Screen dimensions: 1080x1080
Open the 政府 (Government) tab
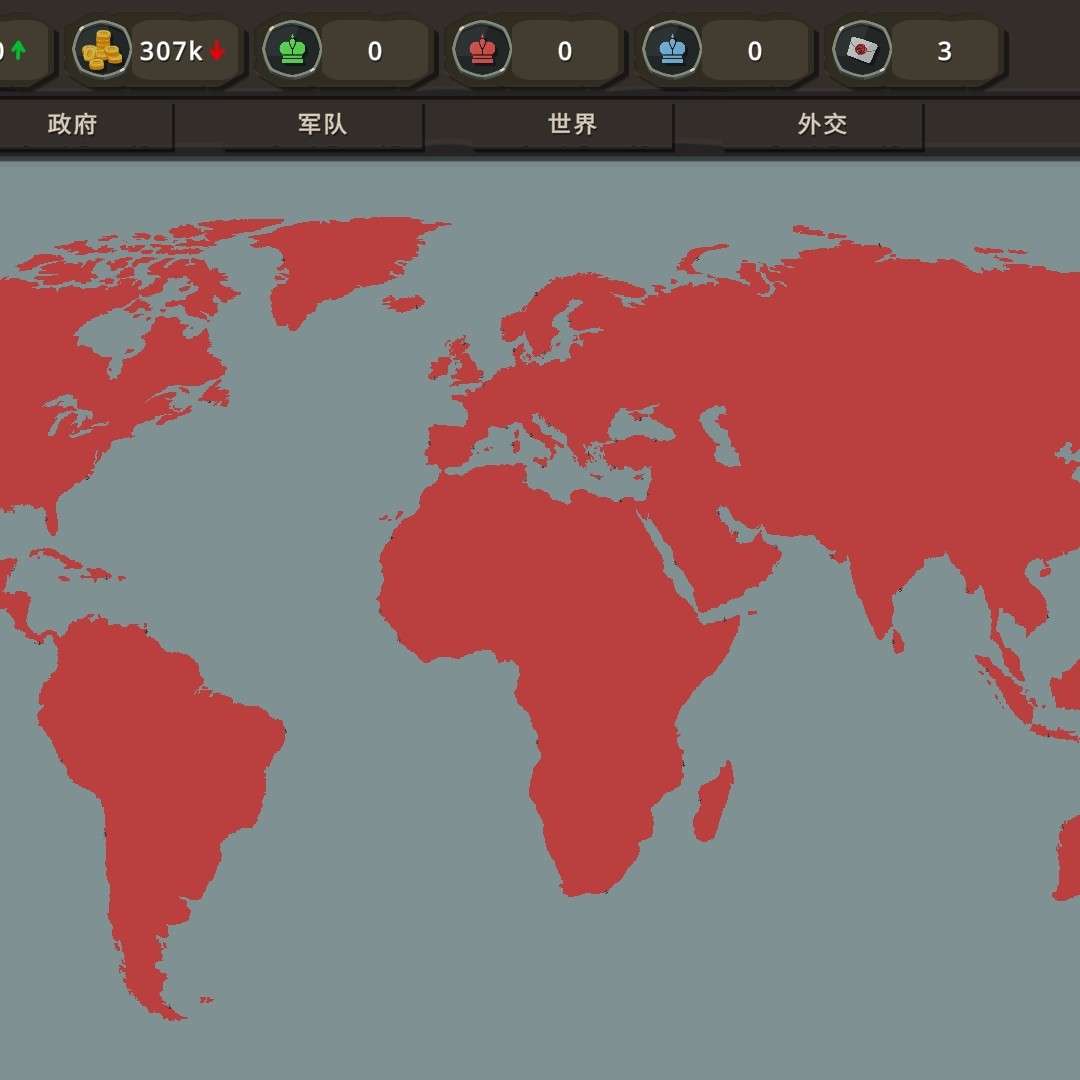coord(72,124)
